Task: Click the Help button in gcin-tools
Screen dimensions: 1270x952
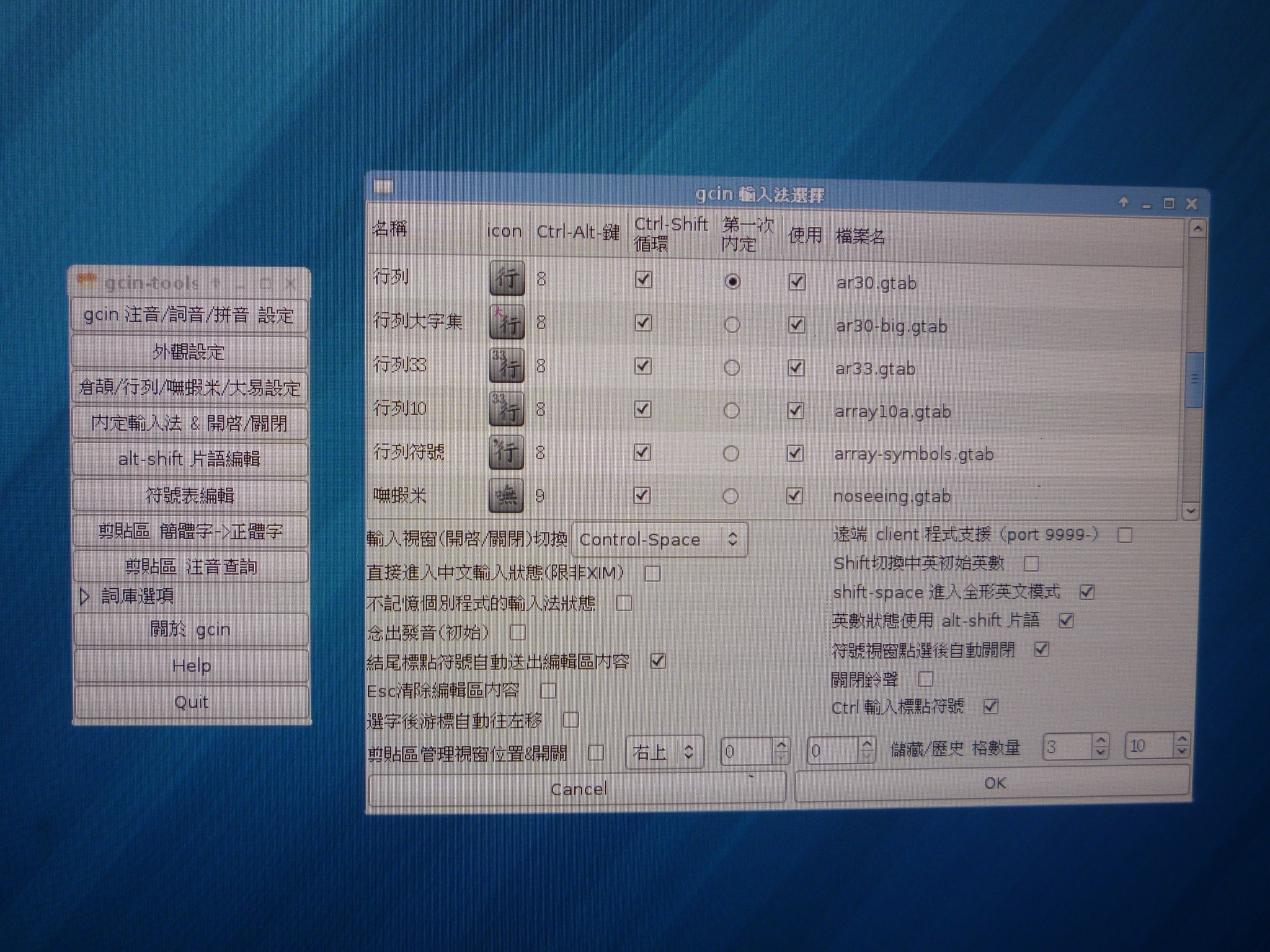Action: [x=192, y=666]
